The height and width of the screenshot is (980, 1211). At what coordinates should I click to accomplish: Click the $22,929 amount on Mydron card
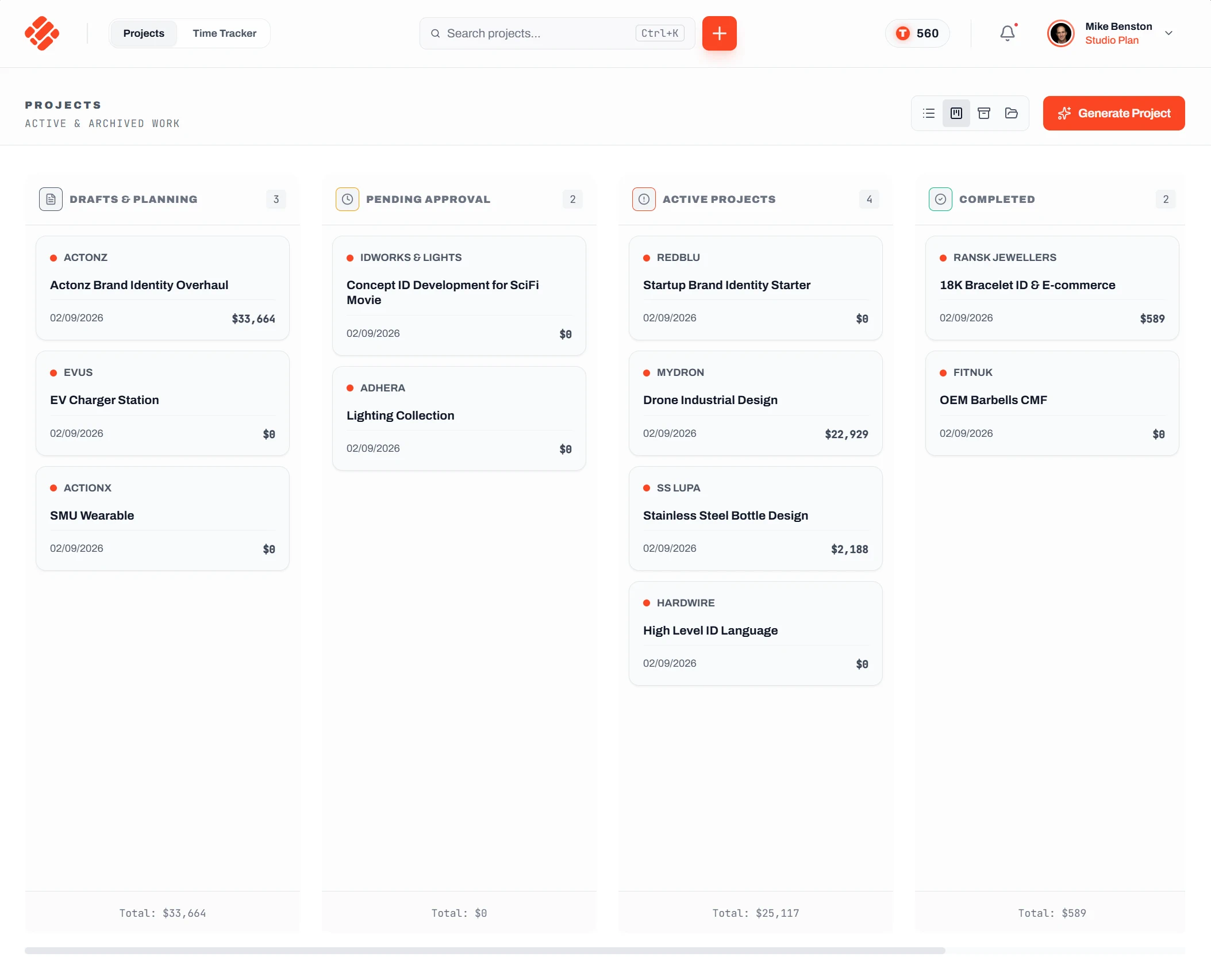(847, 434)
